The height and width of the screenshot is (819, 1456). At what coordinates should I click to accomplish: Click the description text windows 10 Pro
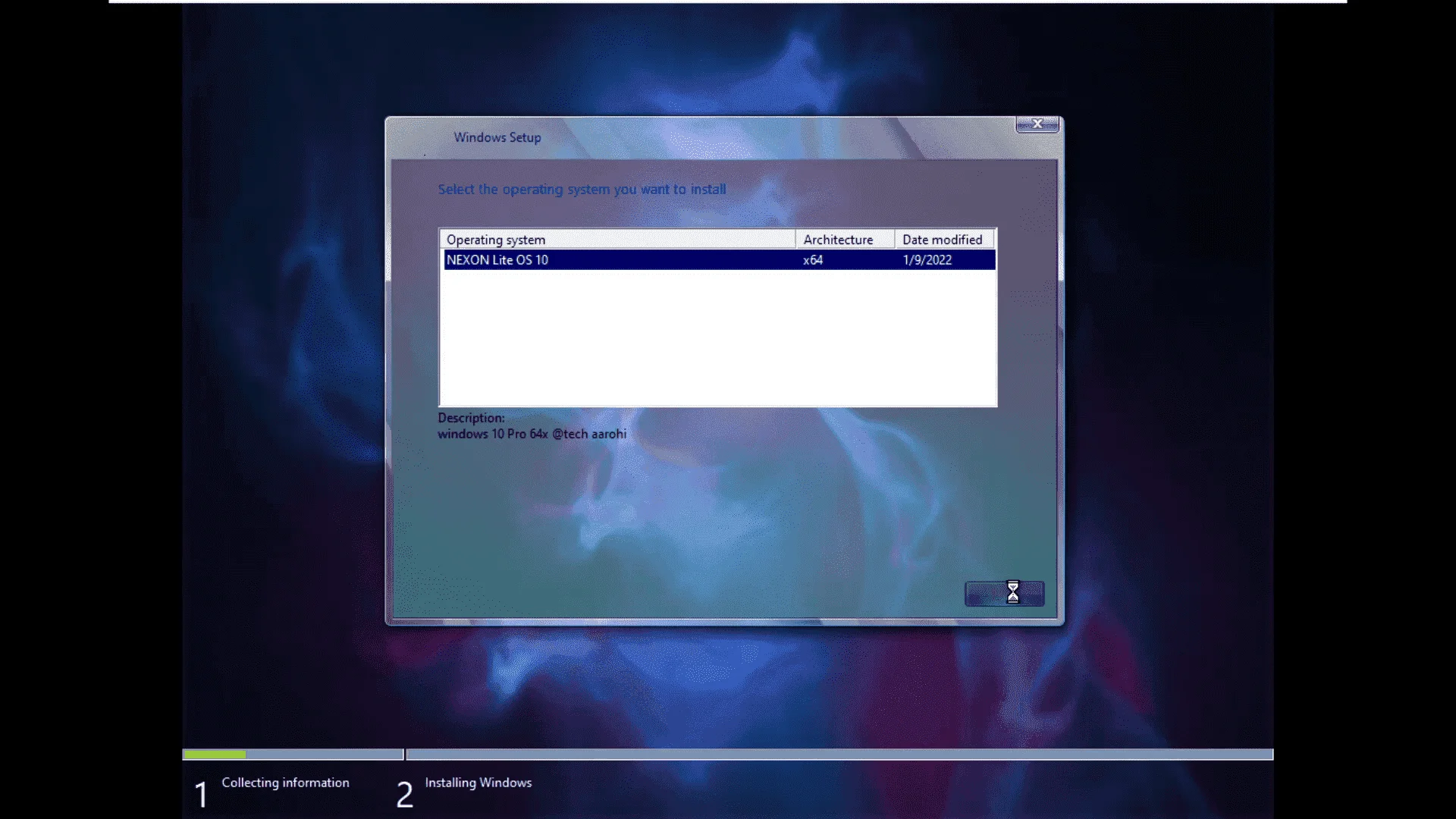532,434
